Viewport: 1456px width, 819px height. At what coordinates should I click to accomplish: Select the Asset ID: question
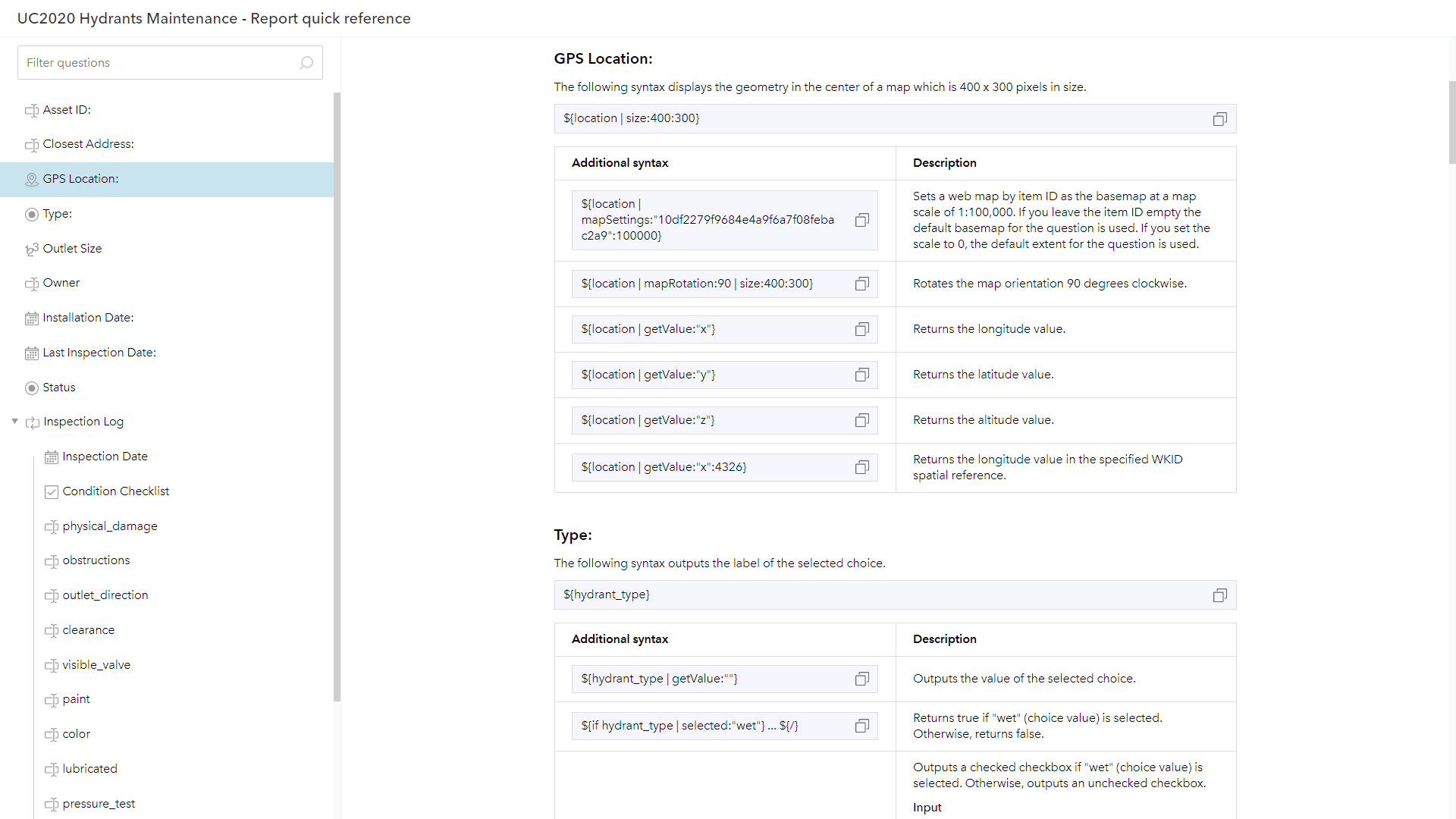click(167, 110)
